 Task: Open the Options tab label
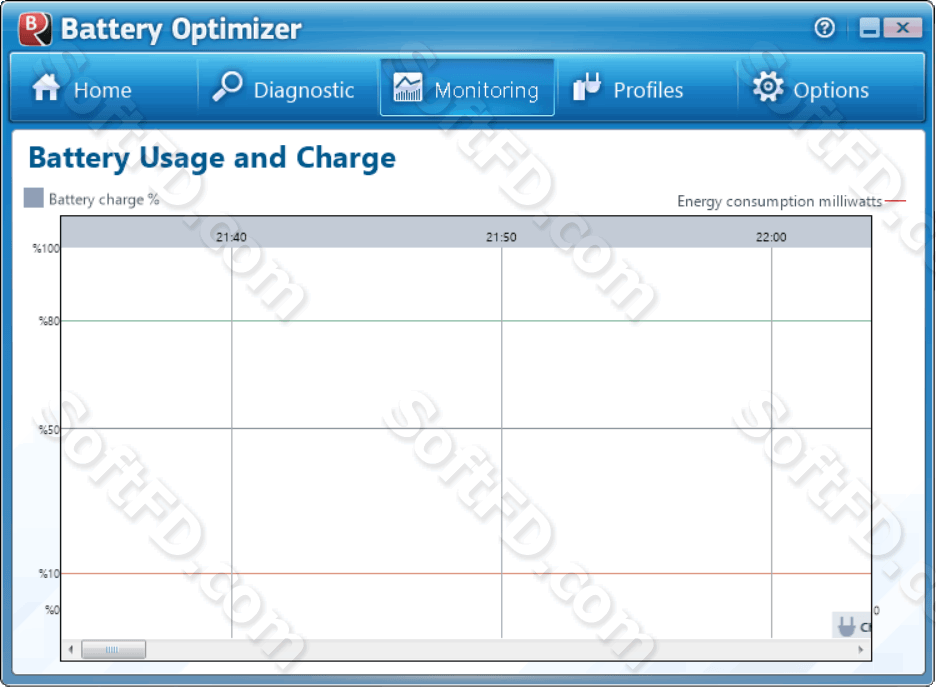831,90
